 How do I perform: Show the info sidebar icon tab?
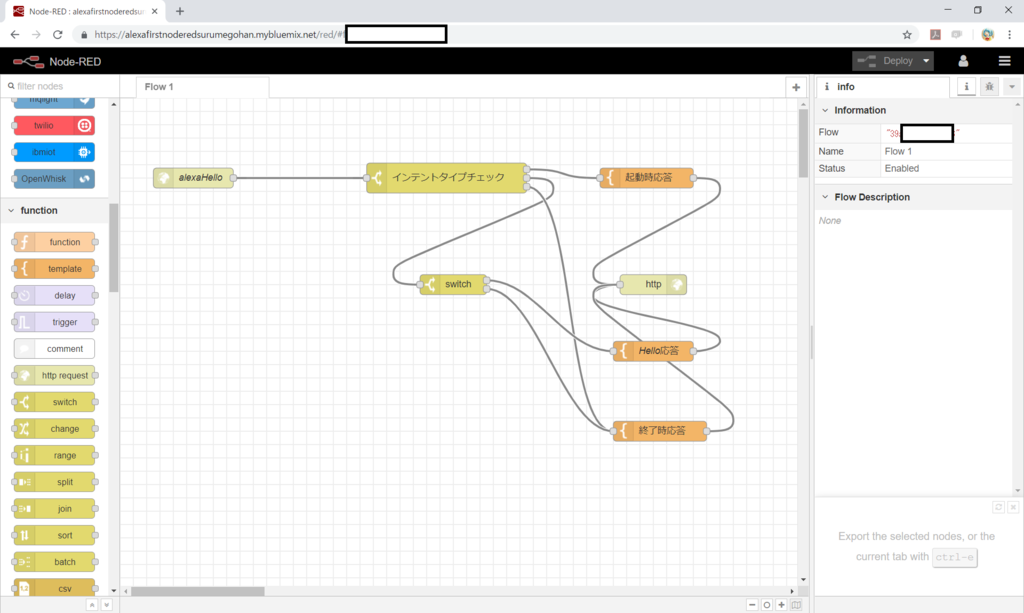967,87
